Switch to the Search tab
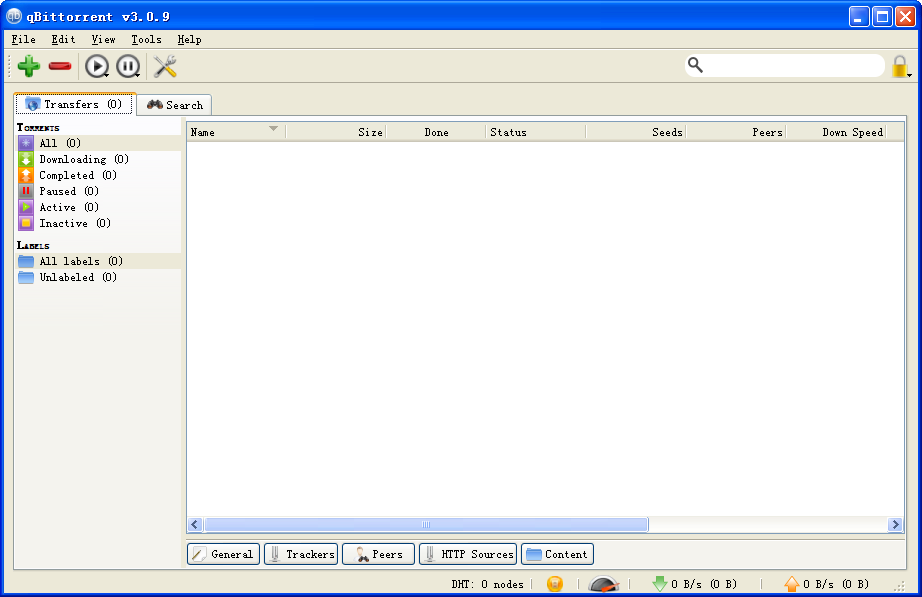The width and height of the screenshot is (922, 597). [x=175, y=105]
